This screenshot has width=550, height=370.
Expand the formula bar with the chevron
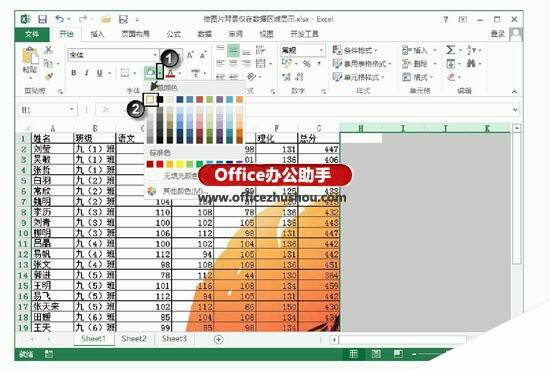[515, 109]
